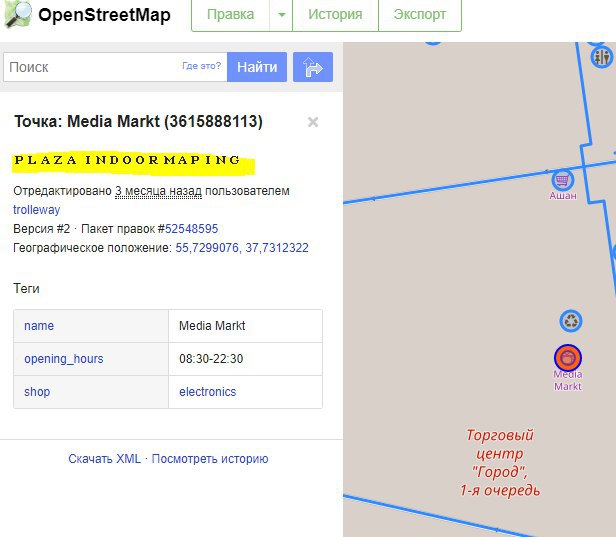Screen dimensions: 616x537
Task: Open the 'opening_hours' tag key link
Action: coord(64,359)
